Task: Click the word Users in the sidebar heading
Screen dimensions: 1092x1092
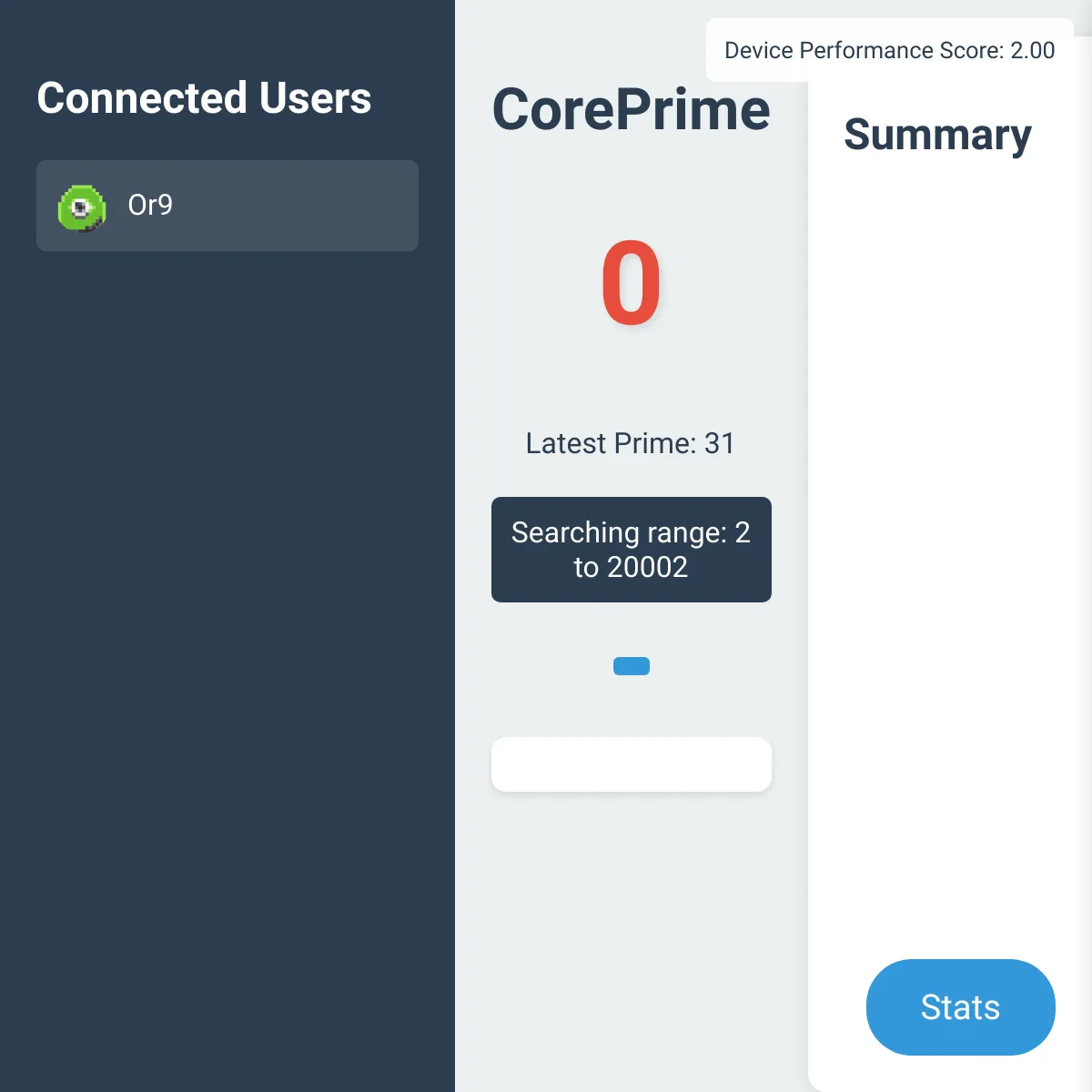Action: coord(315,98)
